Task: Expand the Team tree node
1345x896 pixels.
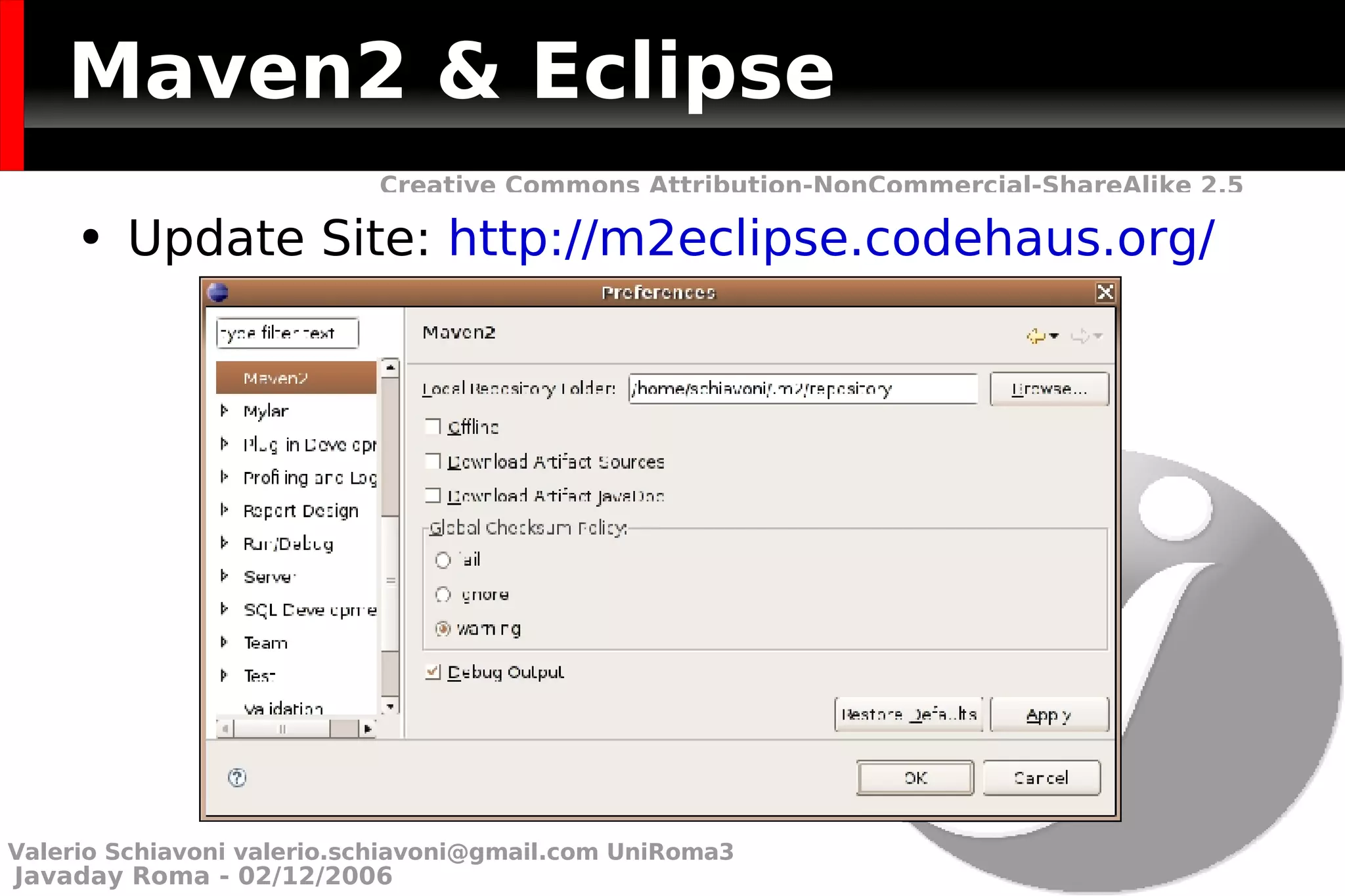Action: click(x=225, y=643)
